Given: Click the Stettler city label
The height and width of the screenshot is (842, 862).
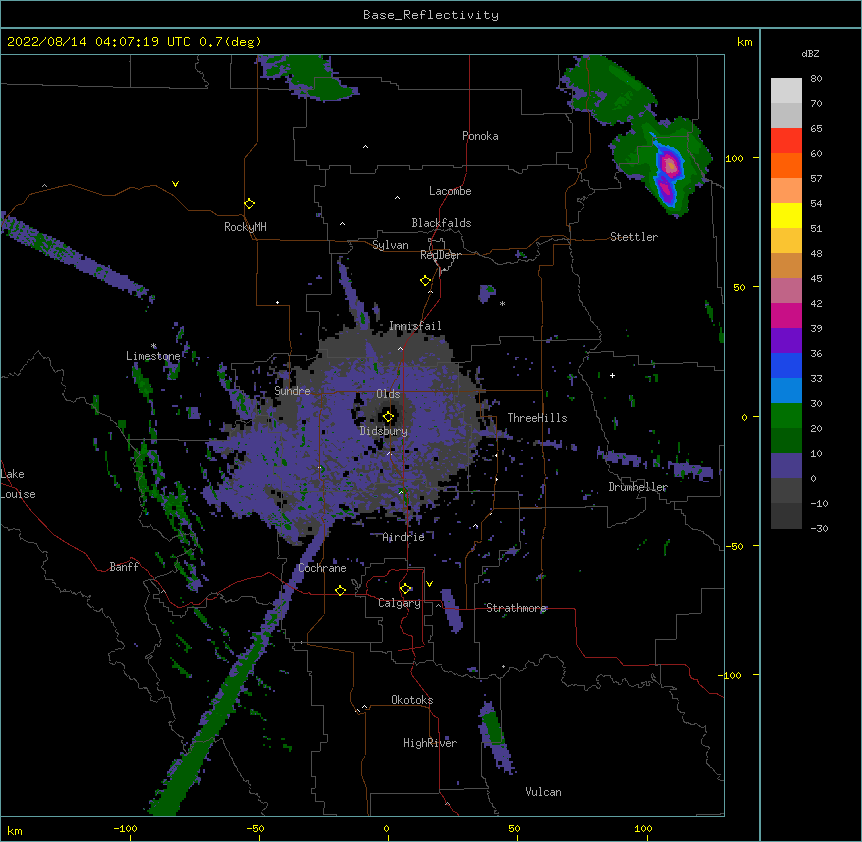Looking at the screenshot, I should coord(634,237).
